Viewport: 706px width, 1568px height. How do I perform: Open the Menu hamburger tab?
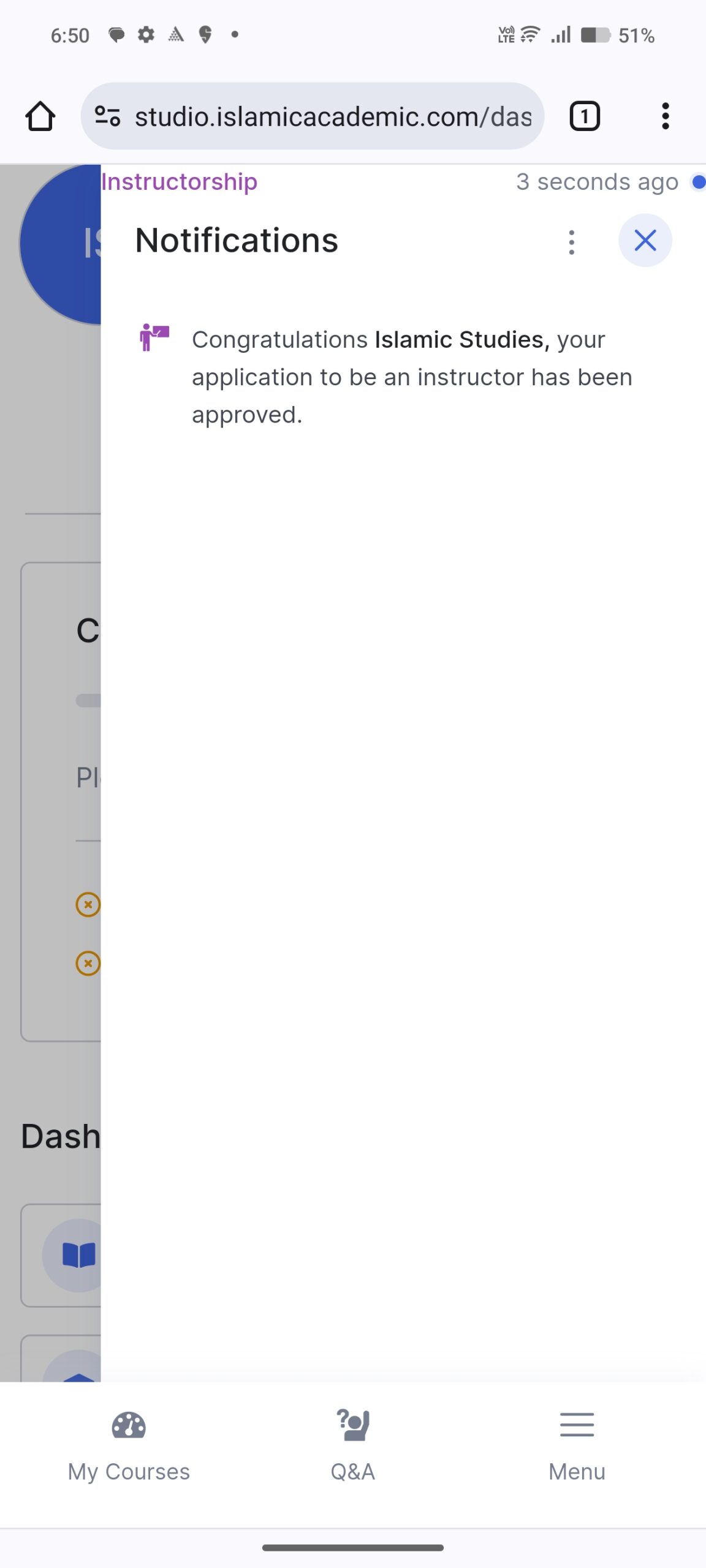(x=577, y=1446)
